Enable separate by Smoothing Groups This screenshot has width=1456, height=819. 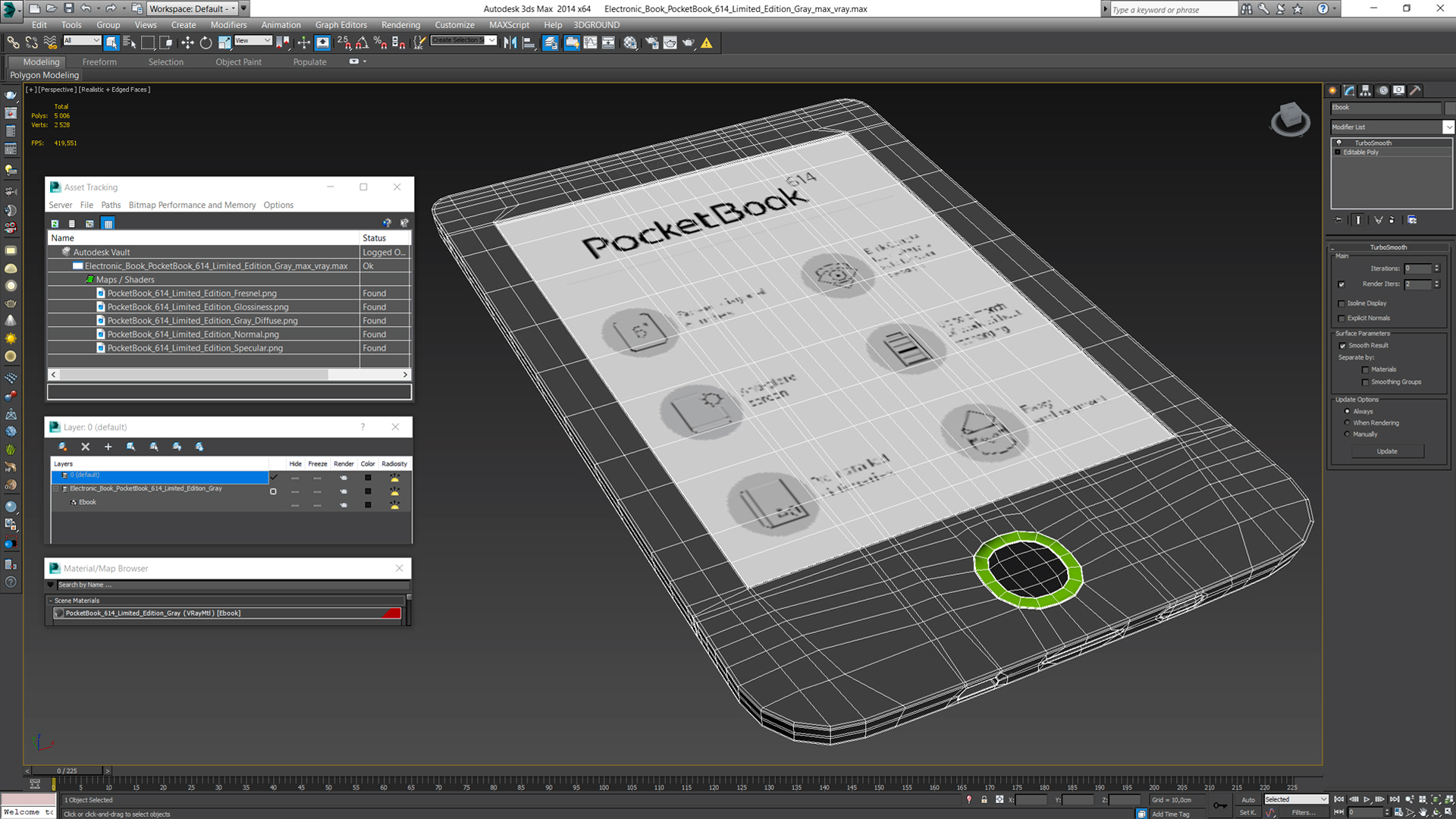1366,382
